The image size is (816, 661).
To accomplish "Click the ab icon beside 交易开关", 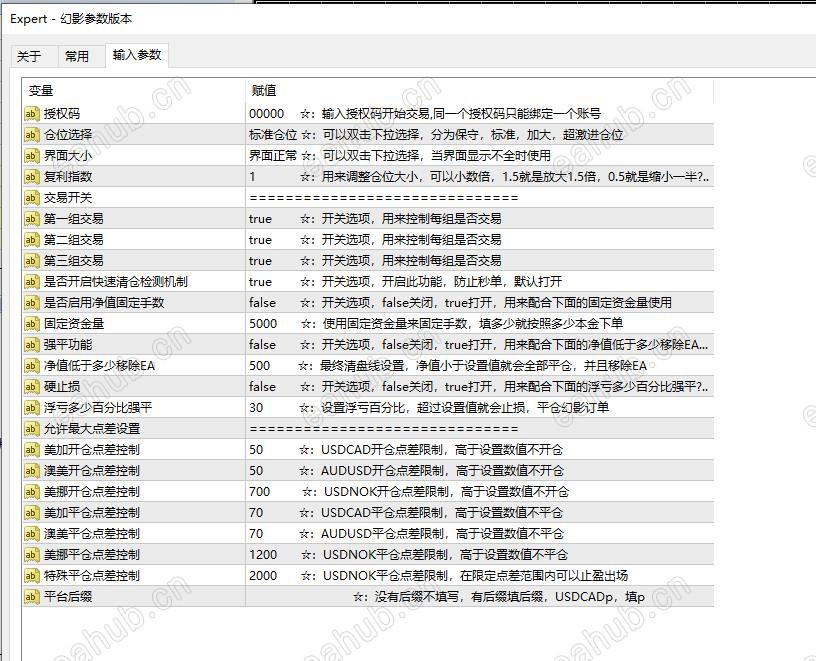I will point(31,198).
